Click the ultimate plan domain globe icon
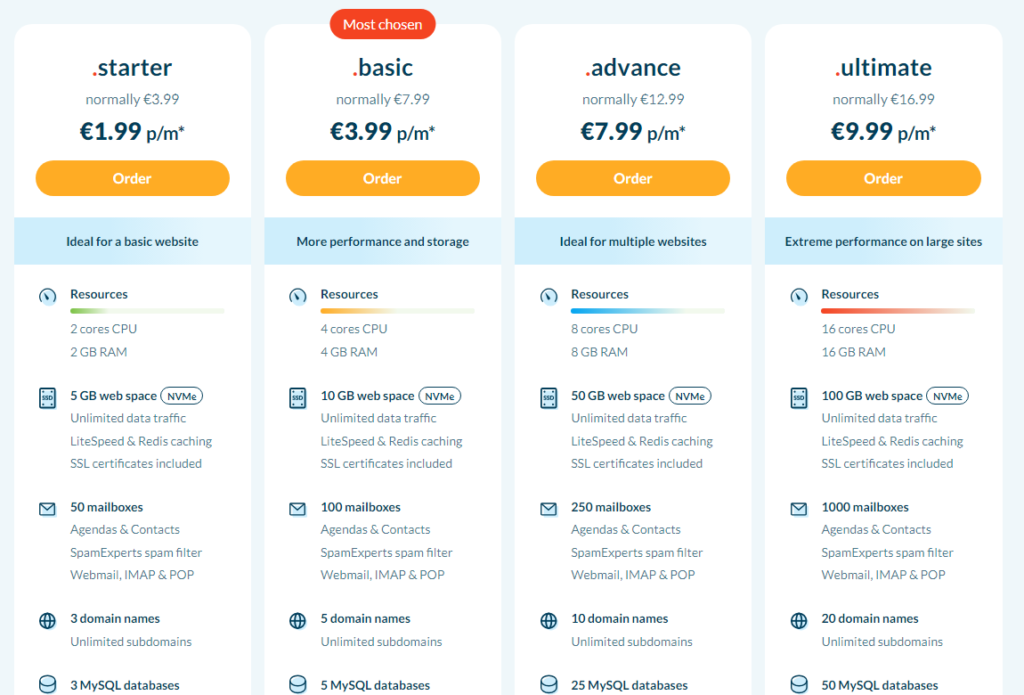Image resolution: width=1024 pixels, height=695 pixels. pos(799,621)
